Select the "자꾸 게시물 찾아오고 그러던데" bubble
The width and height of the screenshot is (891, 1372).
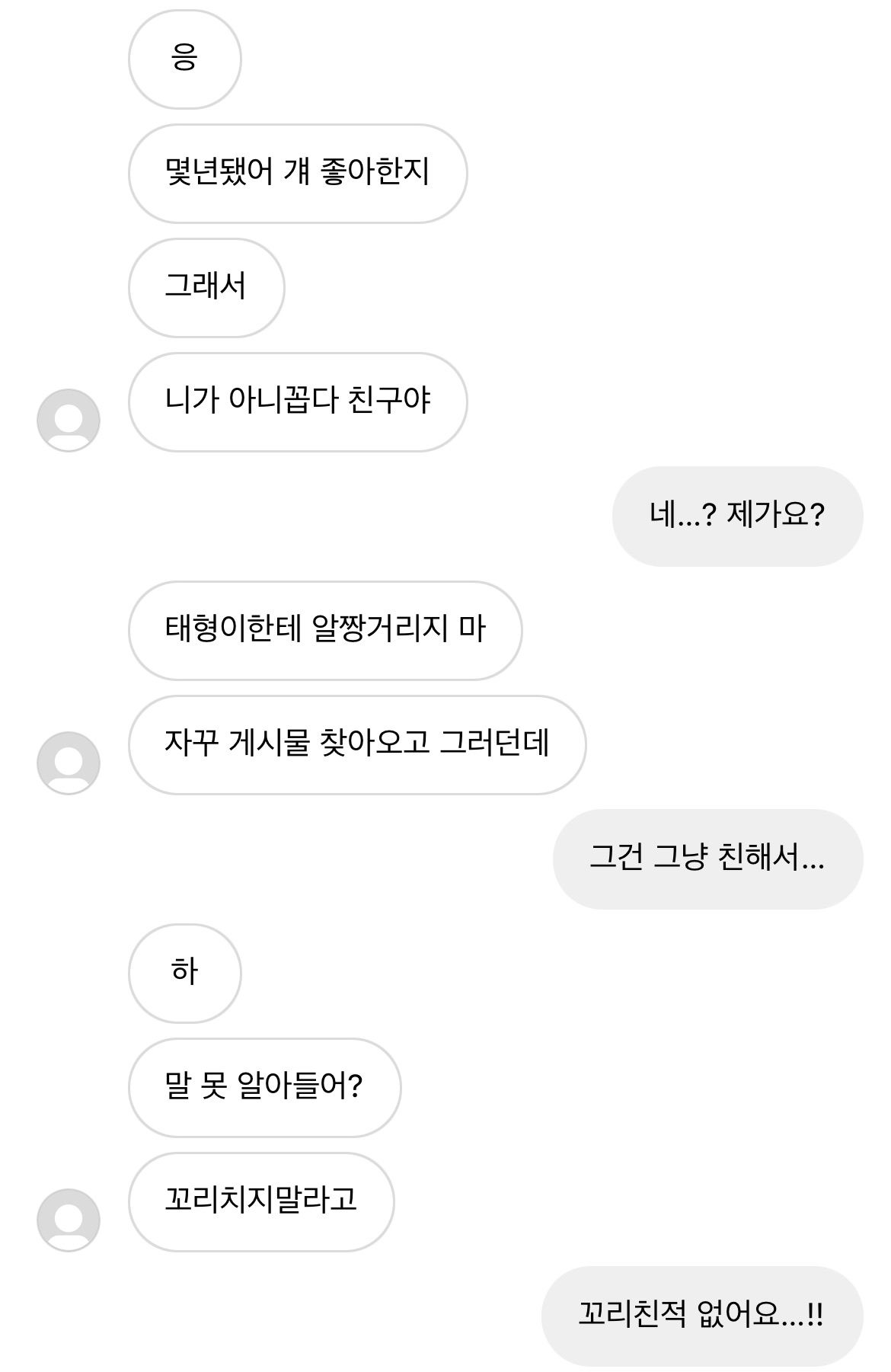coord(357,745)
